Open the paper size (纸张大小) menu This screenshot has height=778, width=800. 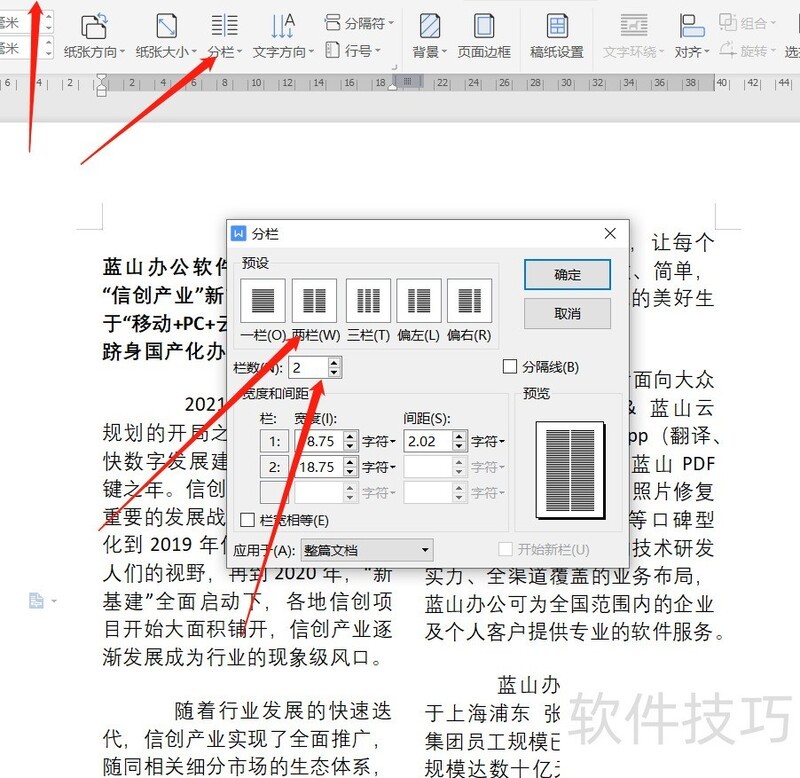pos(166,36)
